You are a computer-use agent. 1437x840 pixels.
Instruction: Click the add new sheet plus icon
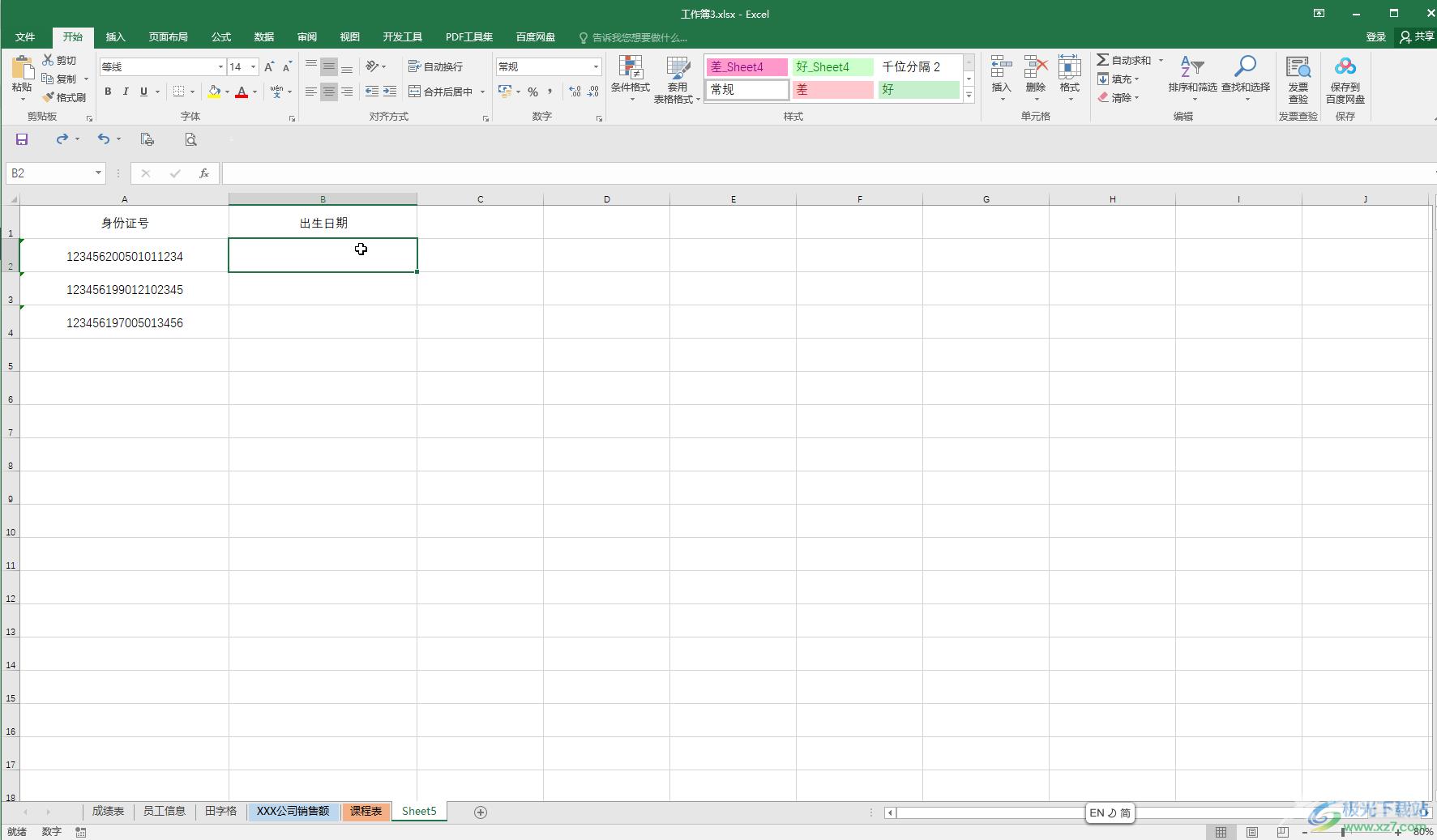pyautogui.click(x=481, y=812)
